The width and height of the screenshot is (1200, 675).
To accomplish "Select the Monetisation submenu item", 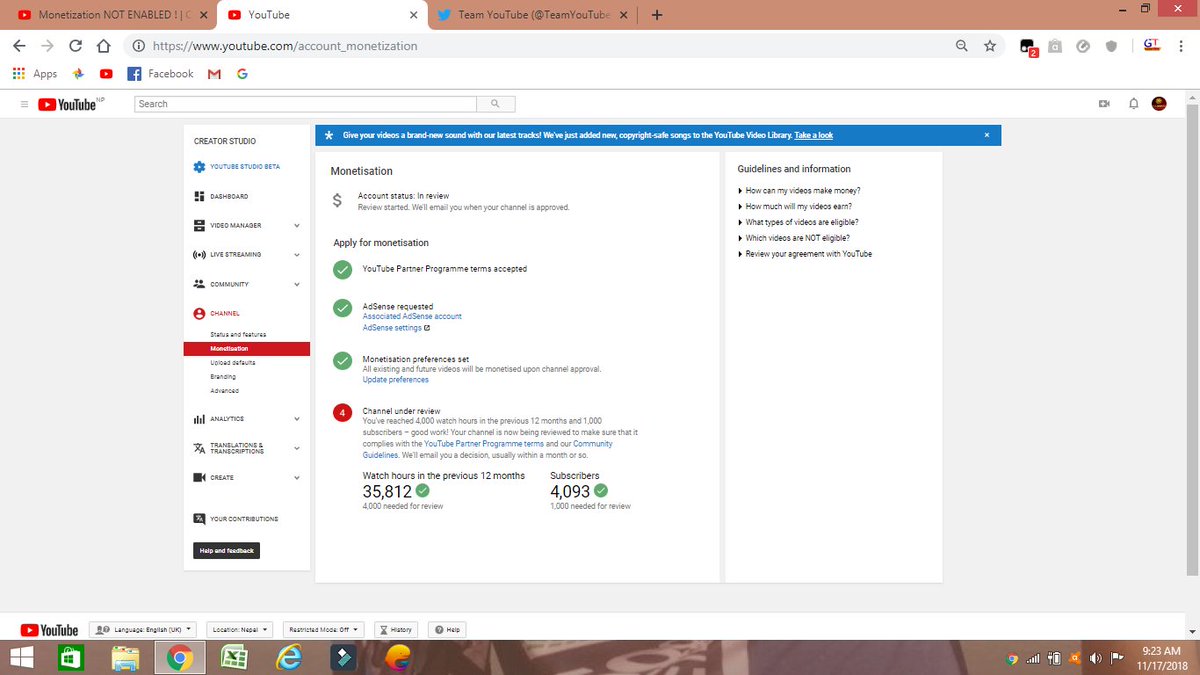I will click(247, 348).
